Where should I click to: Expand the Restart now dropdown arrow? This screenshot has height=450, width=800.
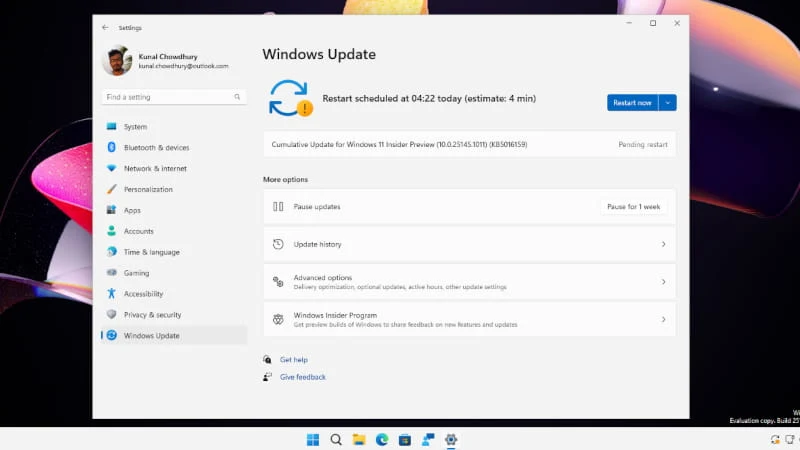pyautogui.click(x=667, y=103)
